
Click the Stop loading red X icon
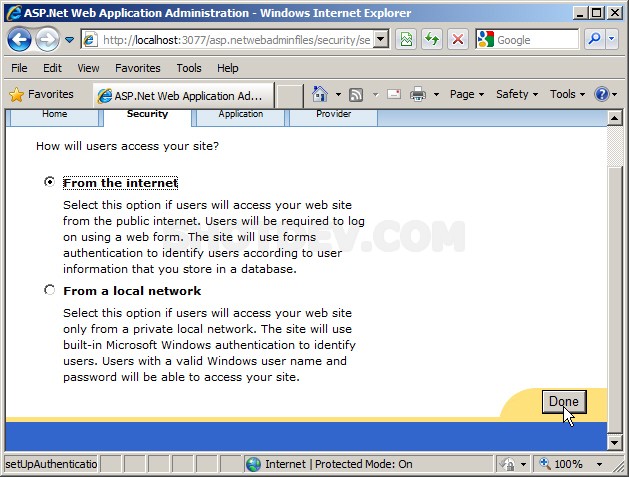pos(458,40)
